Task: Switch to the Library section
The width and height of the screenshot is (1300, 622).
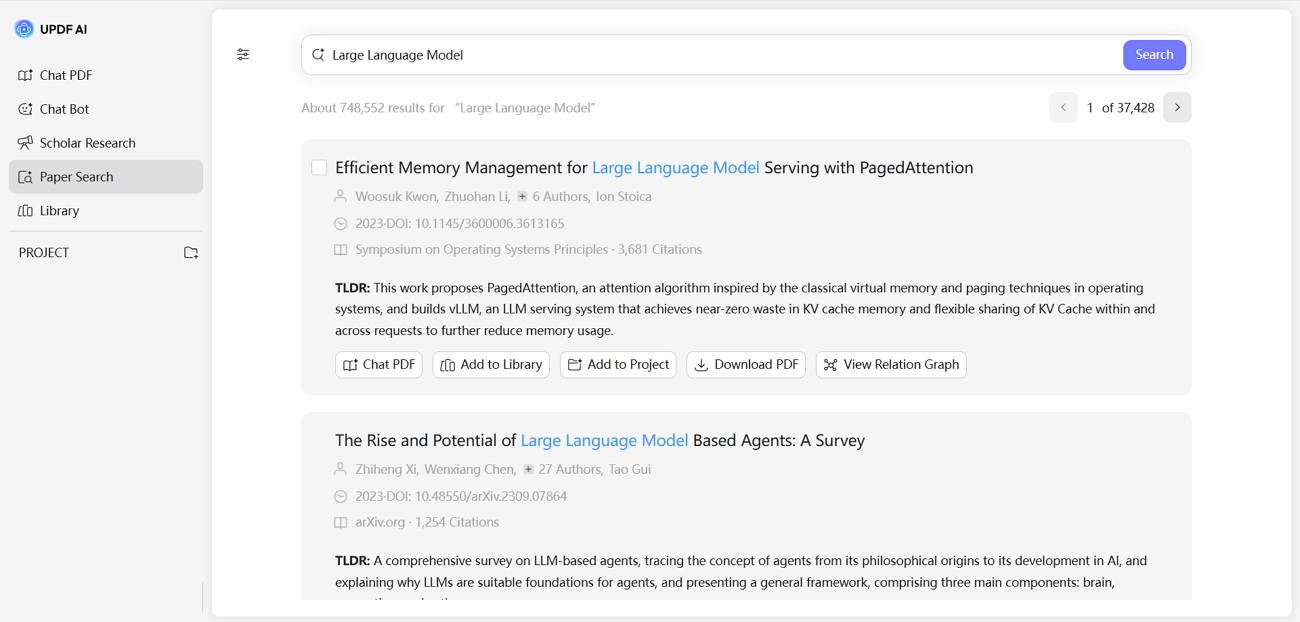Action: [25, 210]
